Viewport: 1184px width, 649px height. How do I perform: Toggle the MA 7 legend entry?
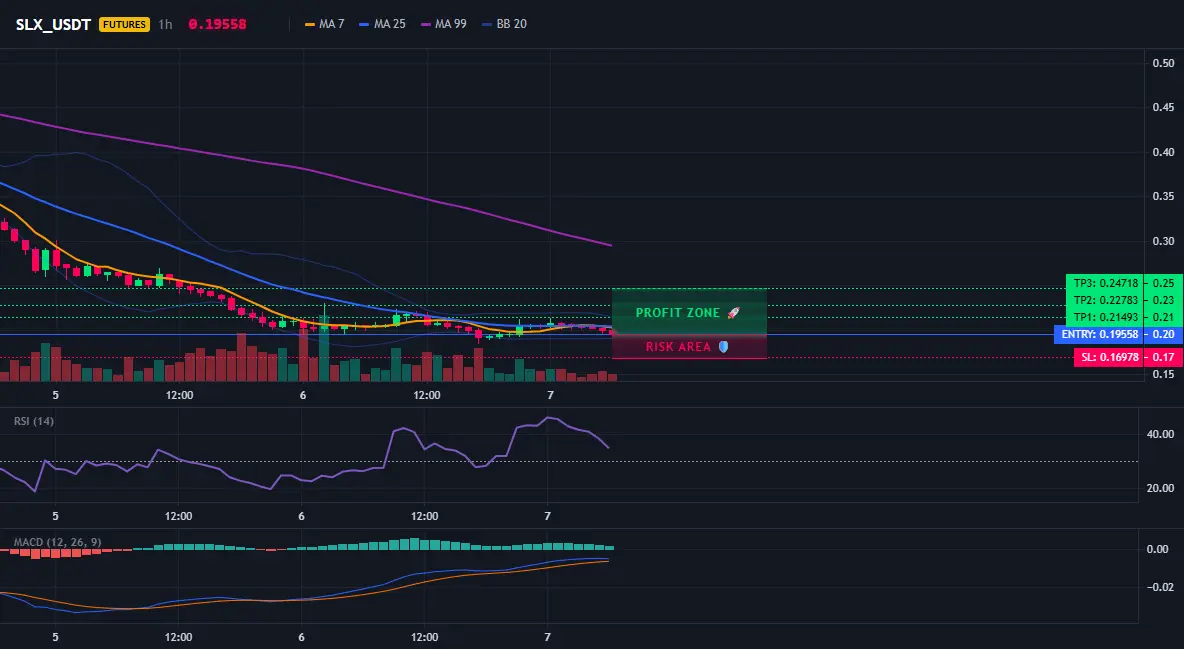click(x=325, y=24)
